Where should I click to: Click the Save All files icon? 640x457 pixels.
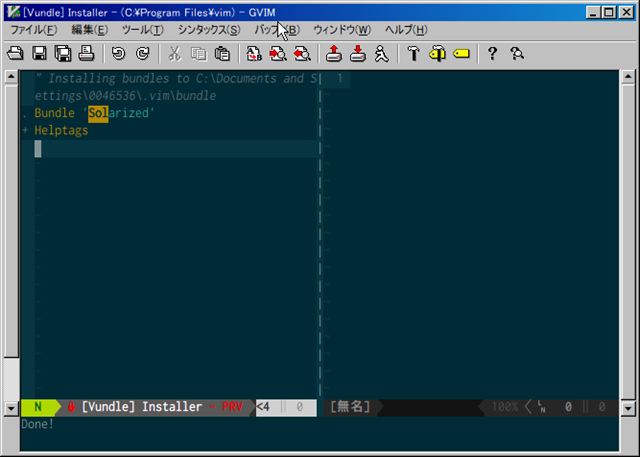point(63,53)
